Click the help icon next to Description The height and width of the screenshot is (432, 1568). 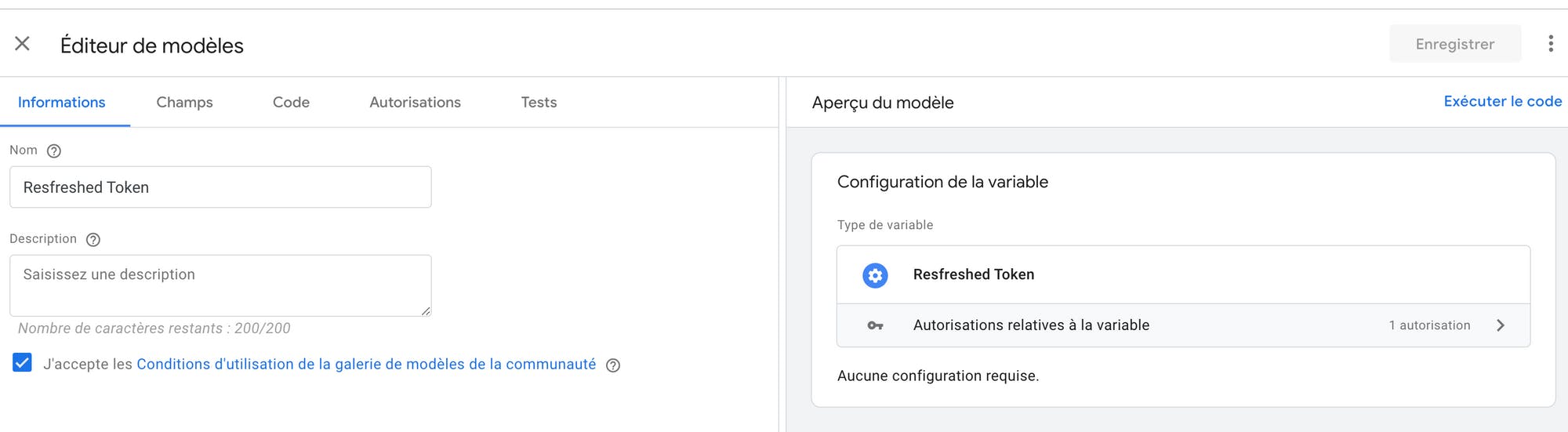click(93, 239)
